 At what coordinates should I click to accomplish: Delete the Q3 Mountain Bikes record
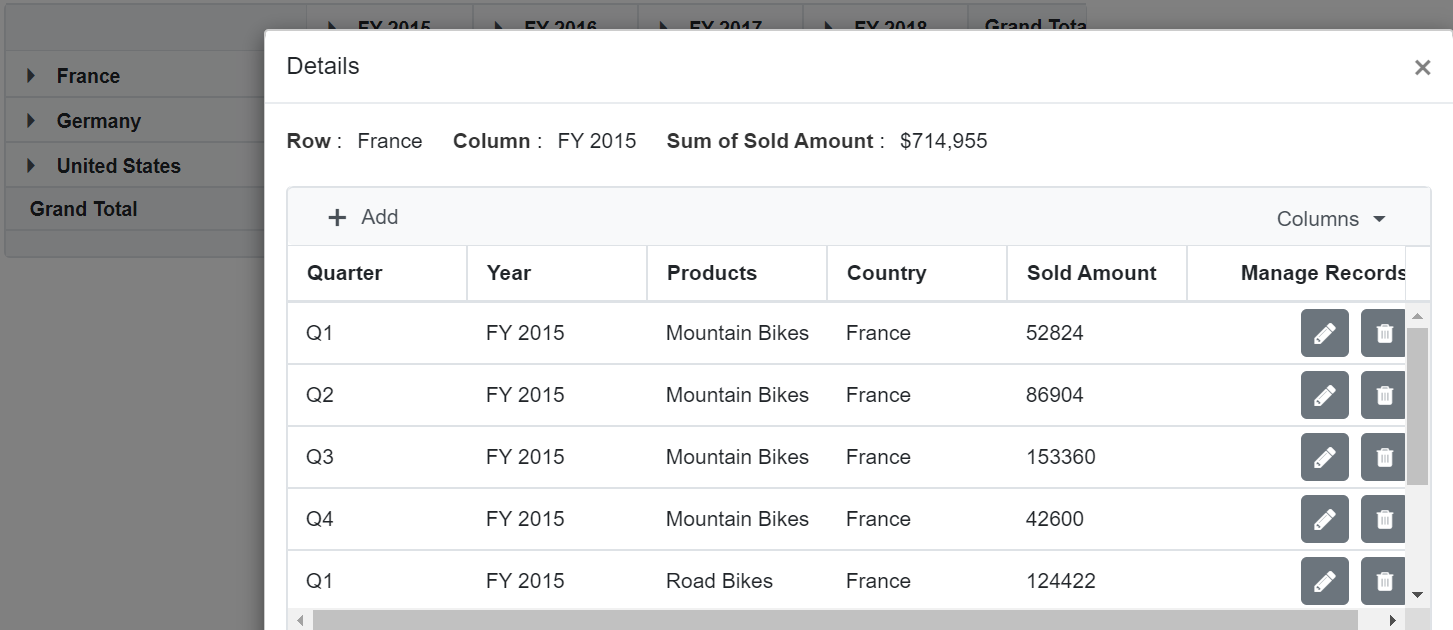pyautogui.click(x=1383, y=456)
